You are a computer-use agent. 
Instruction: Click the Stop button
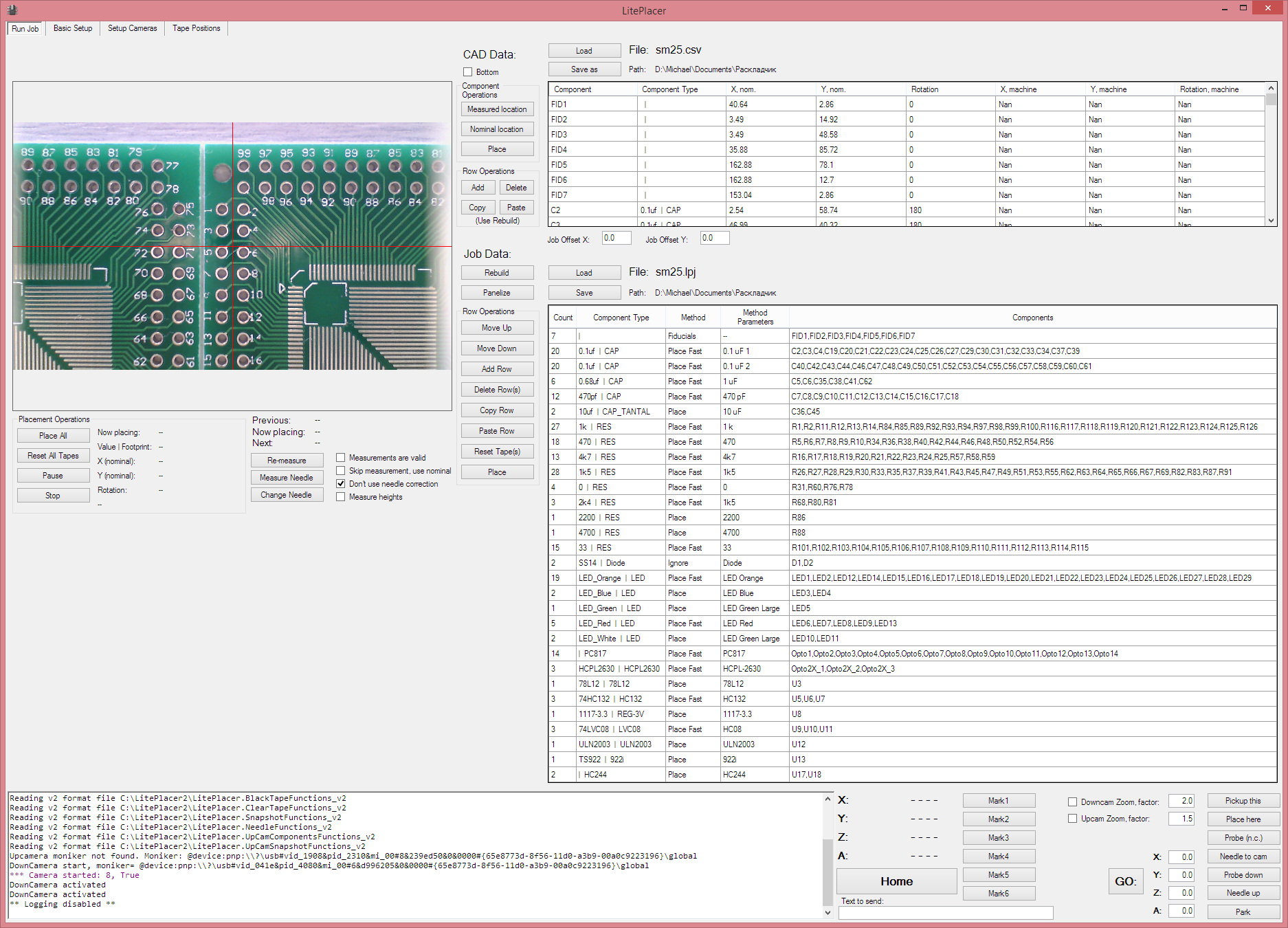pos(53,496)
